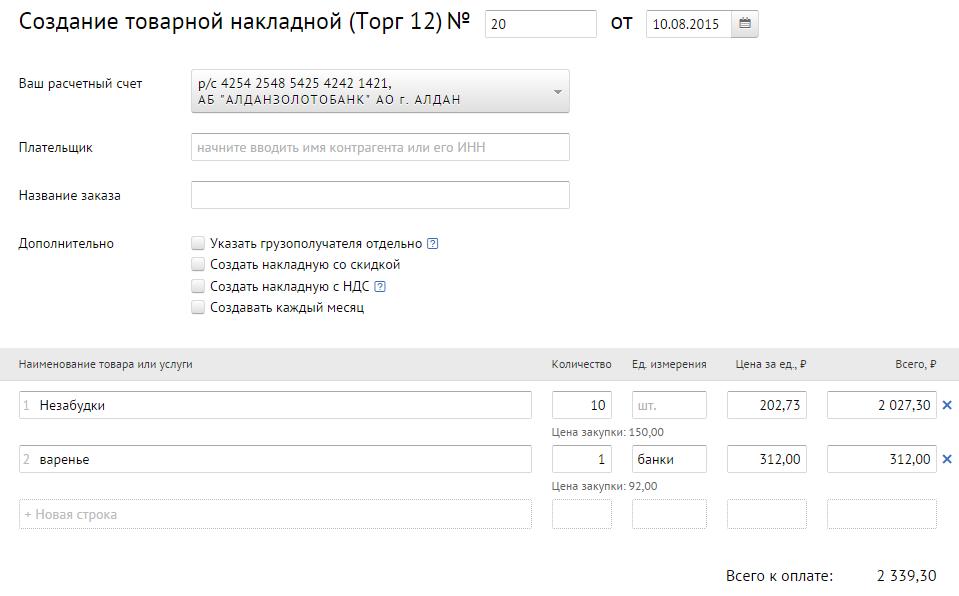Edit price 202,73 for Незабудки

pos(767,405)
